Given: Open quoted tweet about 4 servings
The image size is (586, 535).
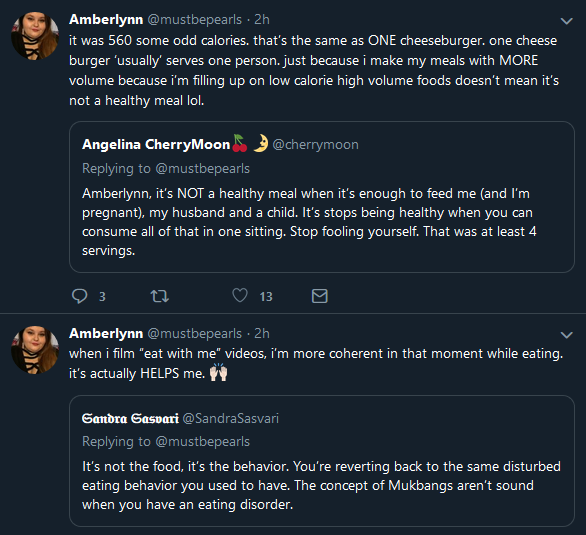Looking at the screenshot, I should pyautogui.click(x=321, y=197).
